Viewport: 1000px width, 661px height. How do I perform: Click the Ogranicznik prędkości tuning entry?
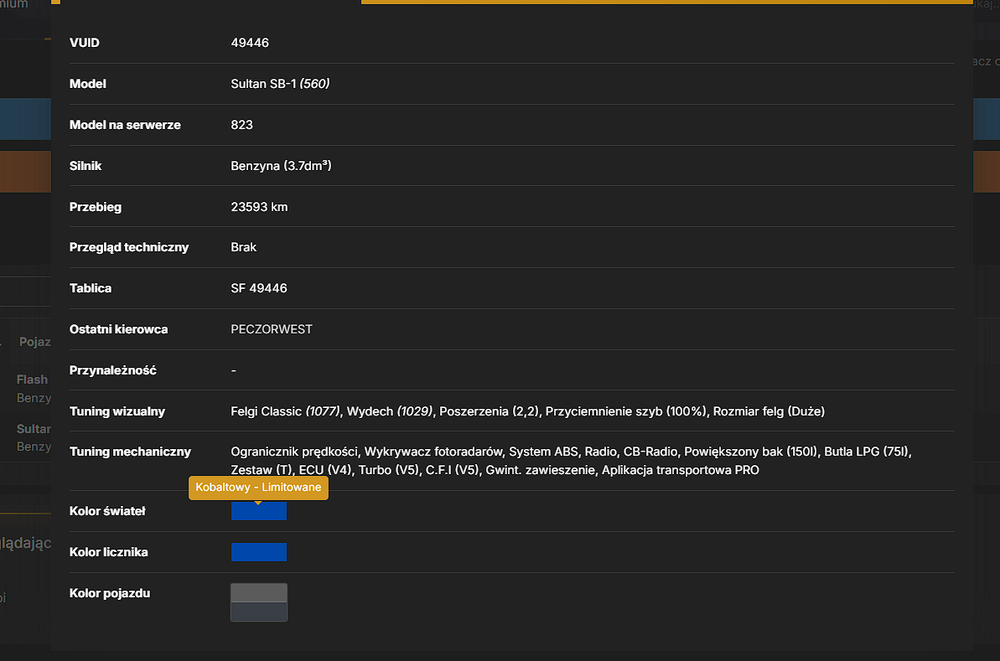294,452
